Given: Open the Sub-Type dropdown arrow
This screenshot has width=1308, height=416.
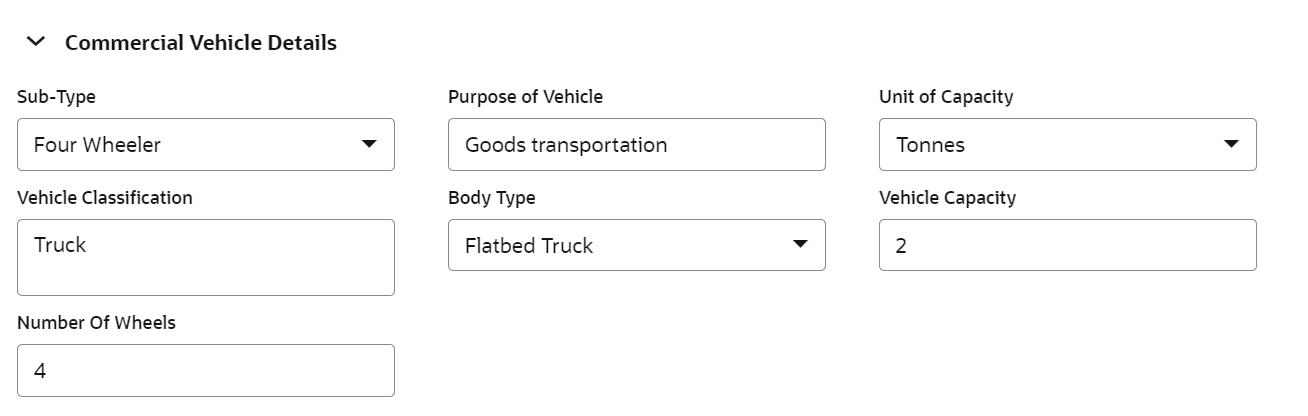Looking at the screenshot, I should tap(369, 144).
